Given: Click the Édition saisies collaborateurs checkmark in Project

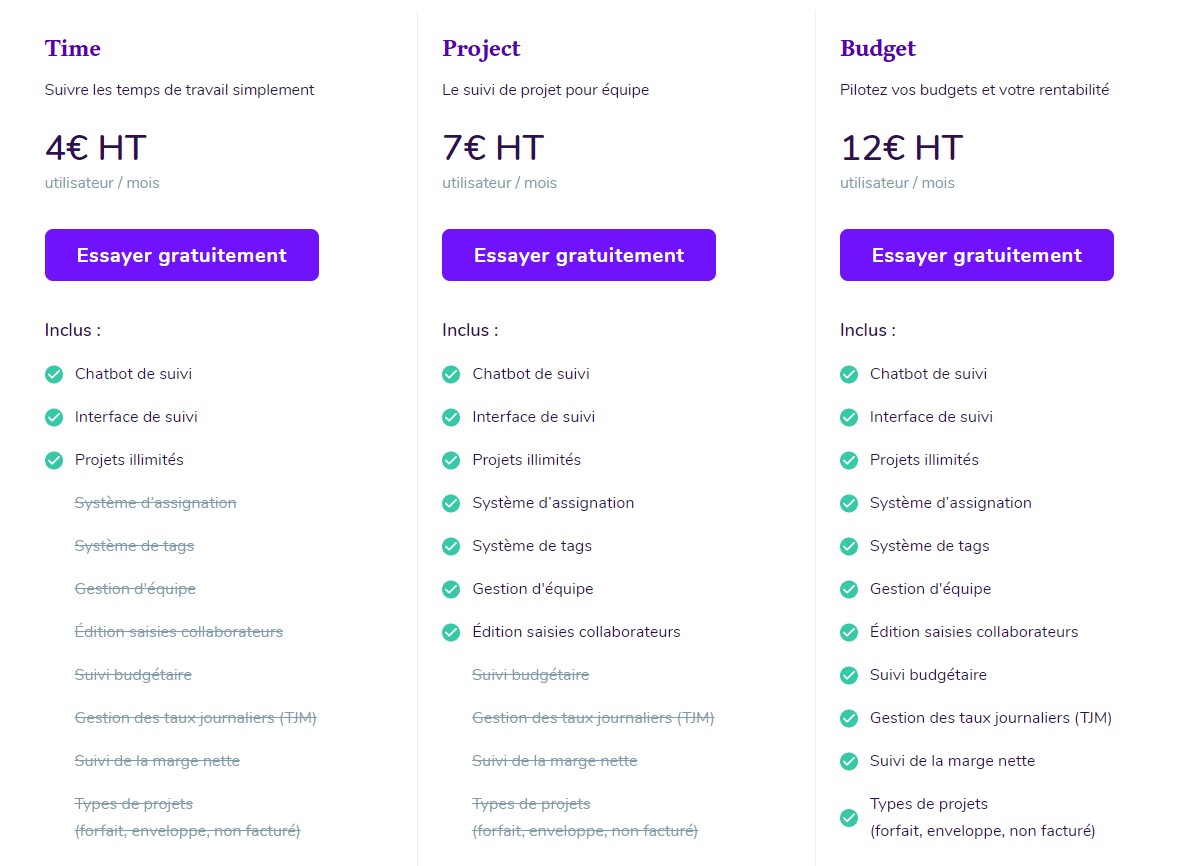Looking at the screenshot, I should (451, 632).
